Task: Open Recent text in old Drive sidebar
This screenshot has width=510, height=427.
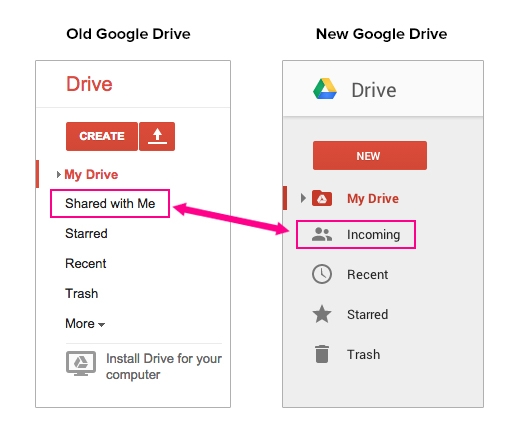Action: [x=86, y=263]
